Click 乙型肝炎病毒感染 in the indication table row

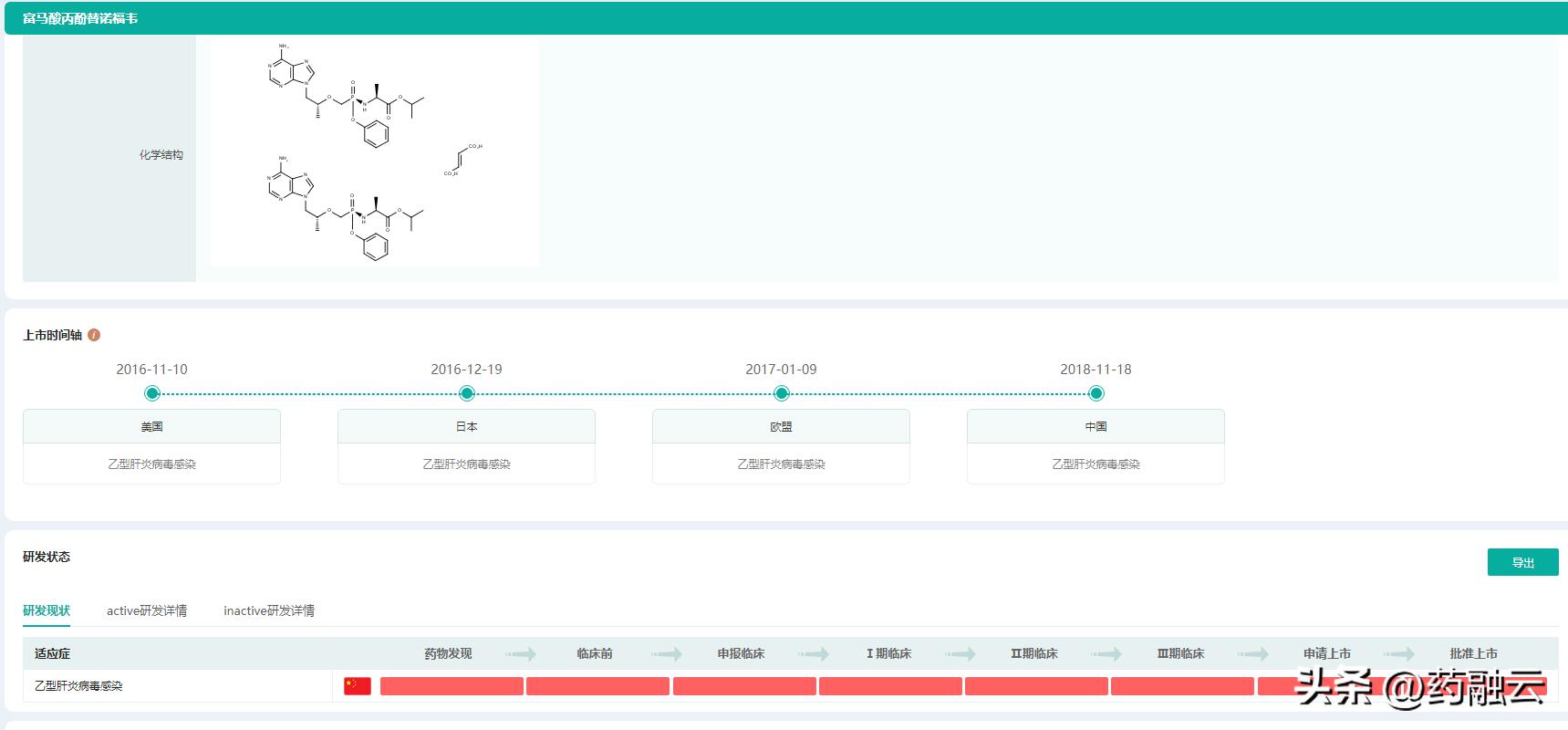pos(78,686)
